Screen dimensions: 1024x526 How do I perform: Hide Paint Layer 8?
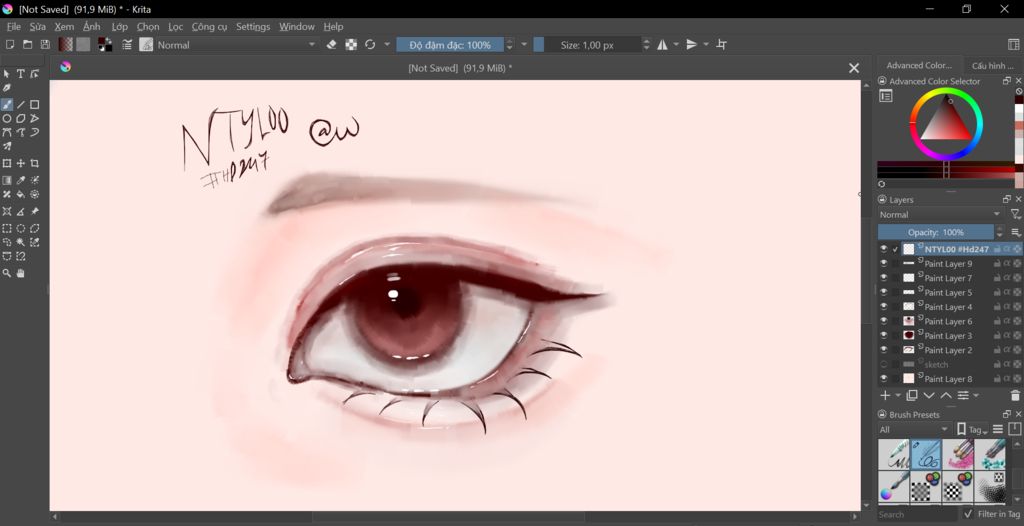click(x=884, y=378)
